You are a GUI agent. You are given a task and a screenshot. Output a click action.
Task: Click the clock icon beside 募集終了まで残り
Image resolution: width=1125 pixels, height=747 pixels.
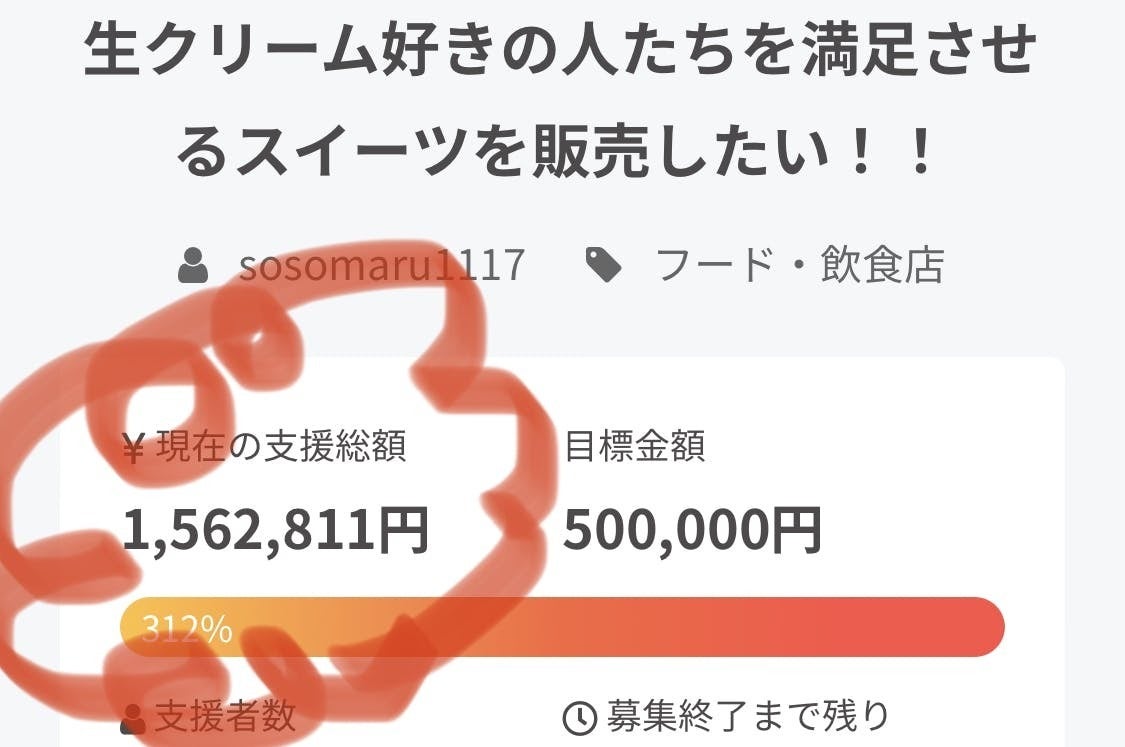[579, 718]
